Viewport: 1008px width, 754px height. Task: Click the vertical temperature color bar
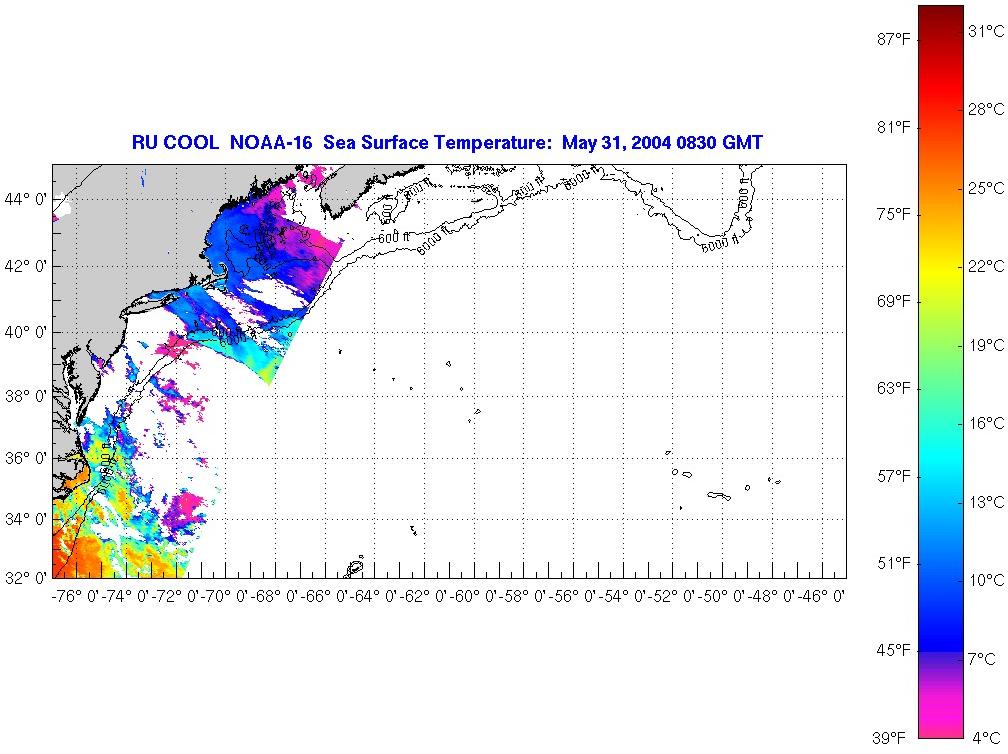[941, 372]
